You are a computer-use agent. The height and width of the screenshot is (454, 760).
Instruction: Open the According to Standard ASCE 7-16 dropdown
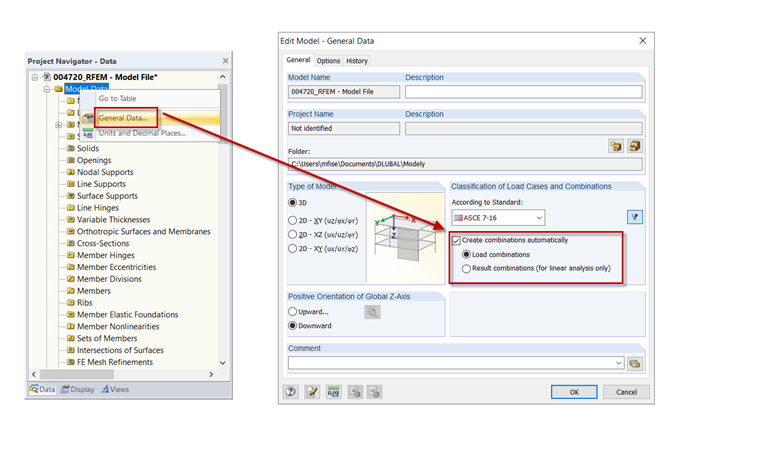tap(498, 218)
